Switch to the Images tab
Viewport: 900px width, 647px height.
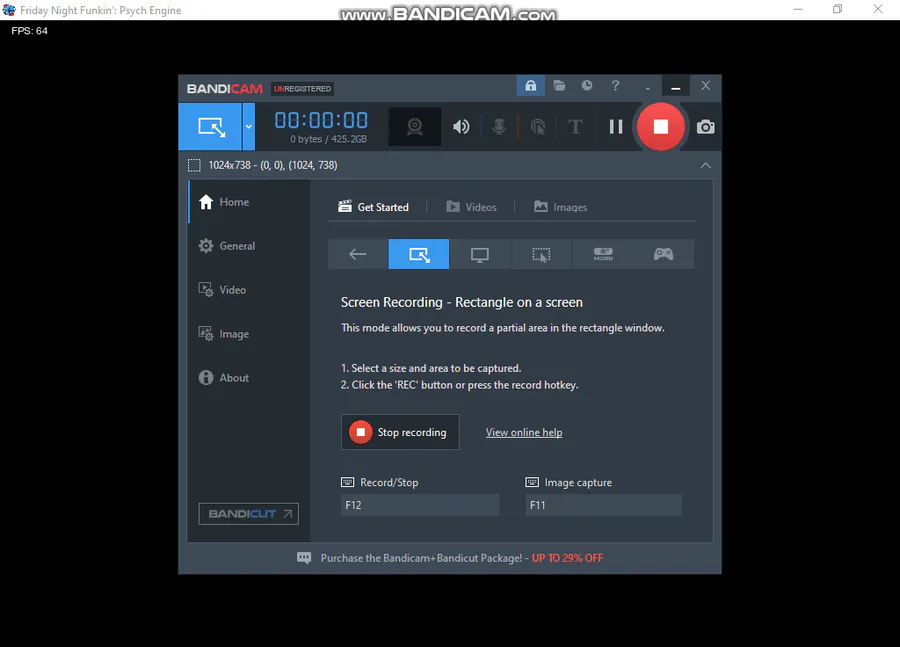click(x=560, y=207)
